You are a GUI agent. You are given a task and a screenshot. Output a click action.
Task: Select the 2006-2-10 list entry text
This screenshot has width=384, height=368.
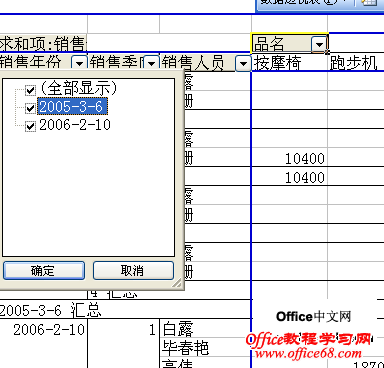75,125
